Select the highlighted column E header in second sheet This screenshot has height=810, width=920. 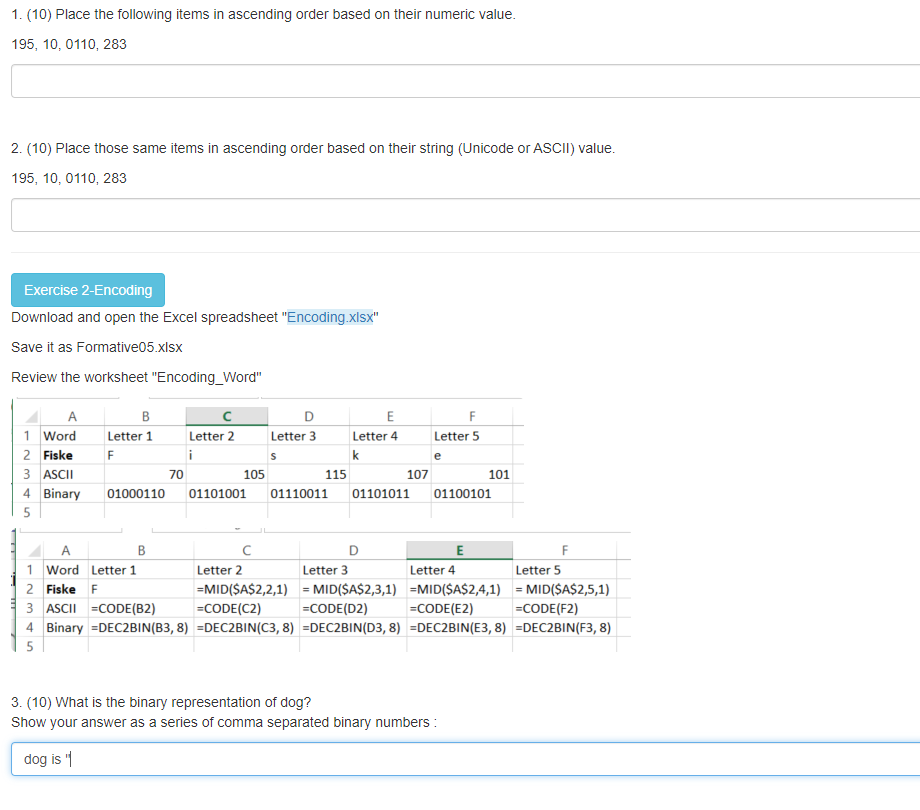[459, 549]
